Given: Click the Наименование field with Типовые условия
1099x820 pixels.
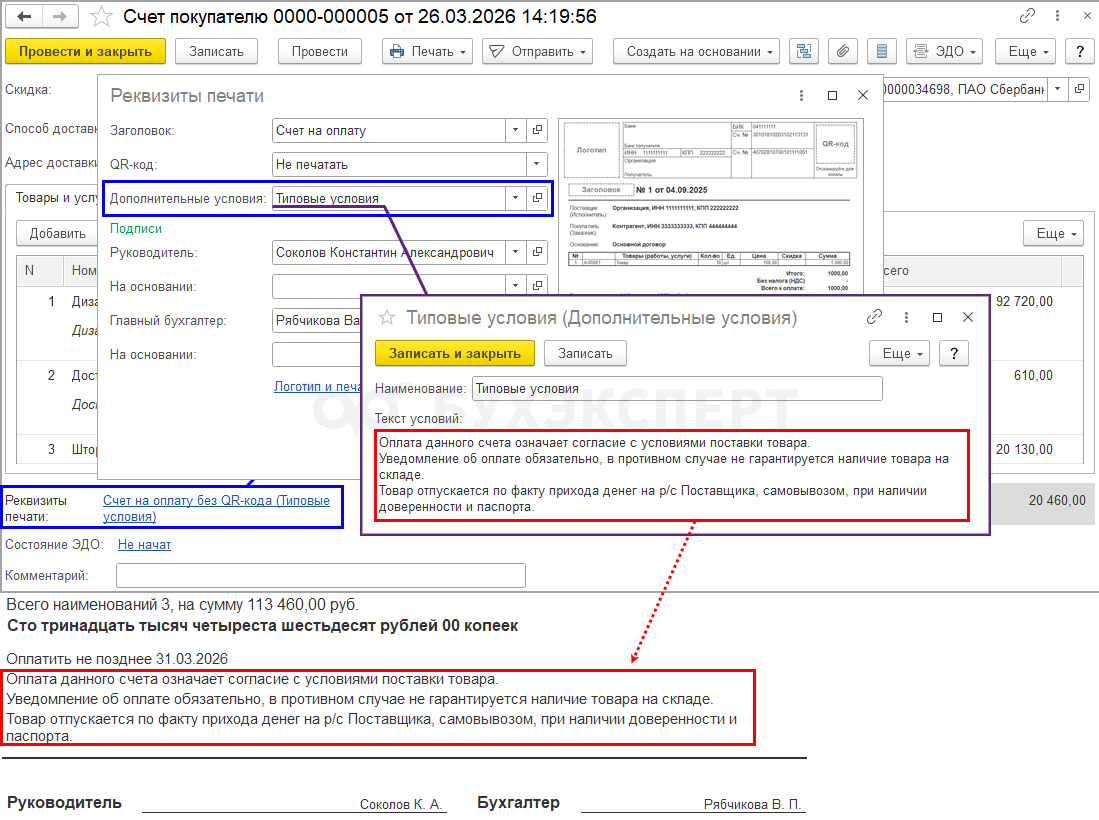Looking at the screenshot, I should click(677, 388).
